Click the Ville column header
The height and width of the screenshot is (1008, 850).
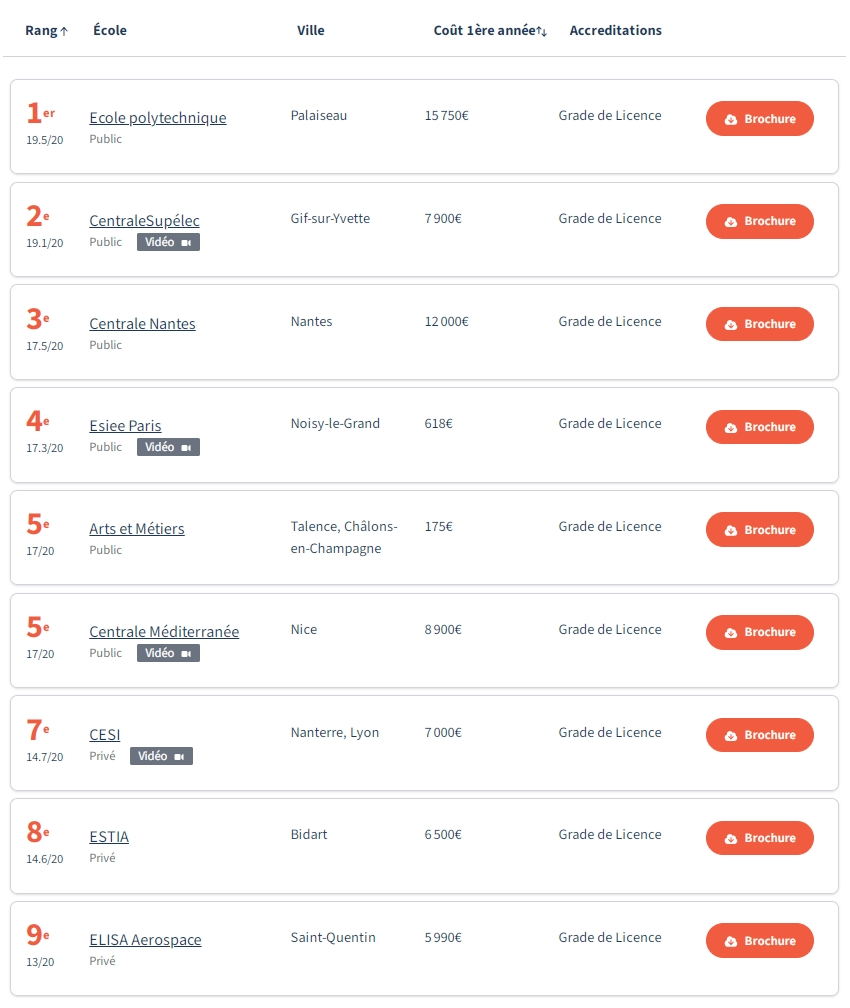pos(311,30)
